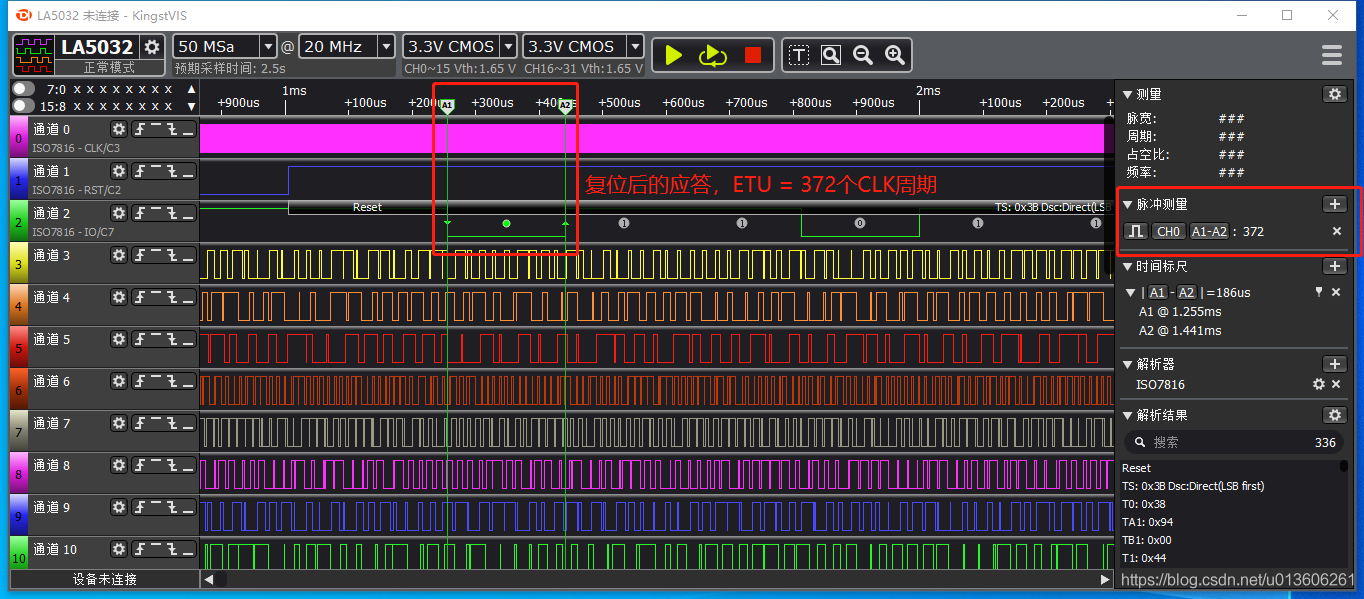
Task: Open the hamburger menu at top right
Action: tap(1331, 55)
